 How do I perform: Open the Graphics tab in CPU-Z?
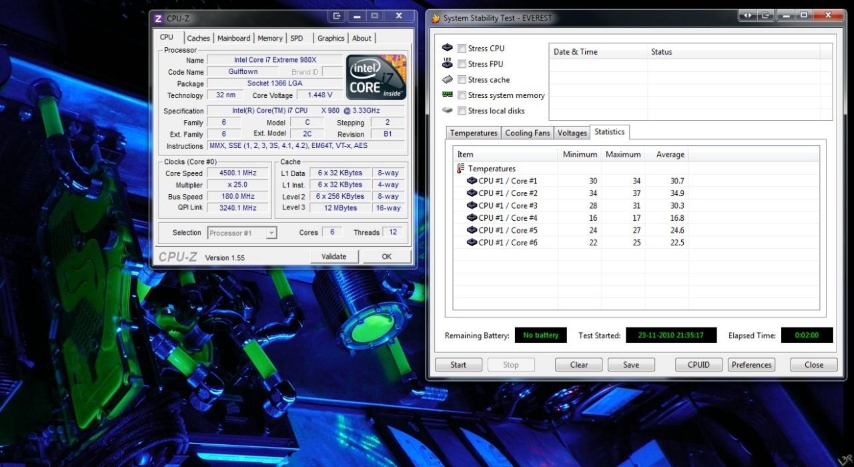331,38
